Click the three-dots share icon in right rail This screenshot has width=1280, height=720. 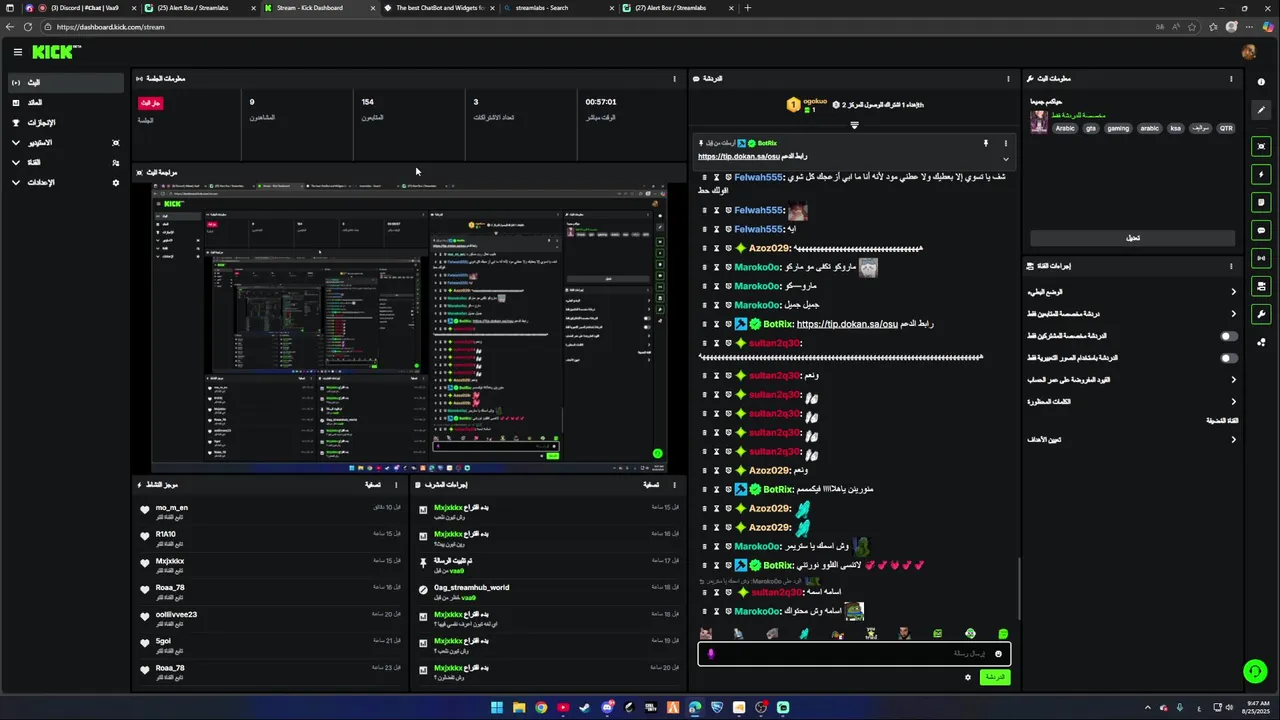(1261, 342)
